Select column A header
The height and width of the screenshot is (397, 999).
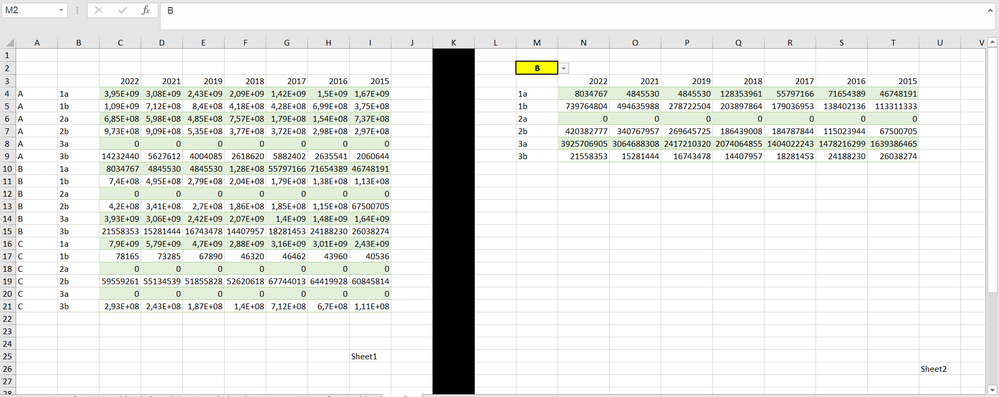point(36,43)
